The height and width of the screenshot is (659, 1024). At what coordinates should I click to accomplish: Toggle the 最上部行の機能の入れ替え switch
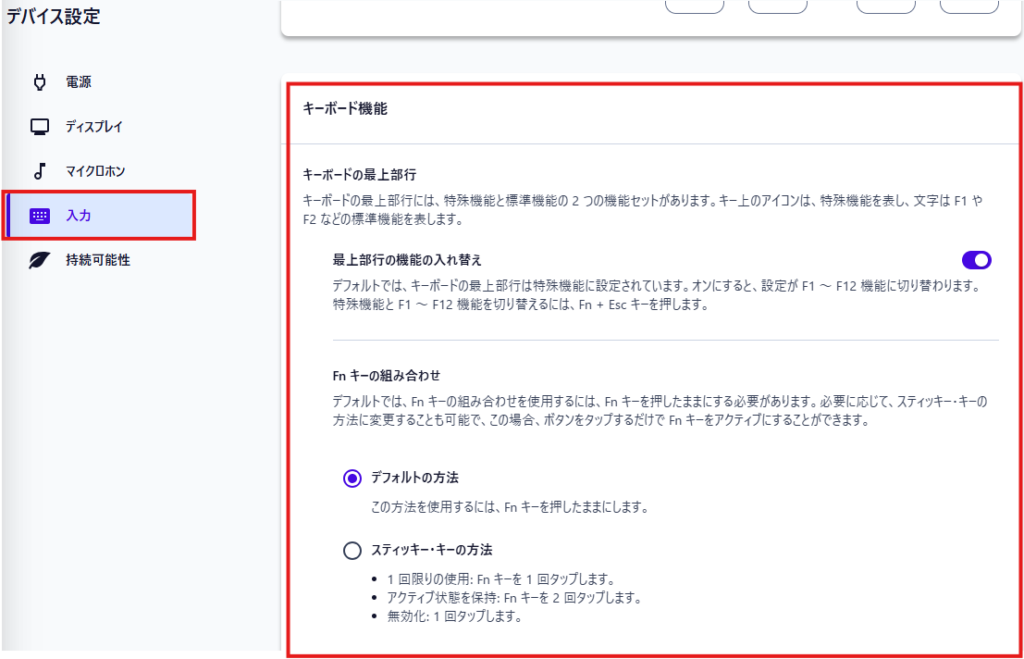(976, 260)
